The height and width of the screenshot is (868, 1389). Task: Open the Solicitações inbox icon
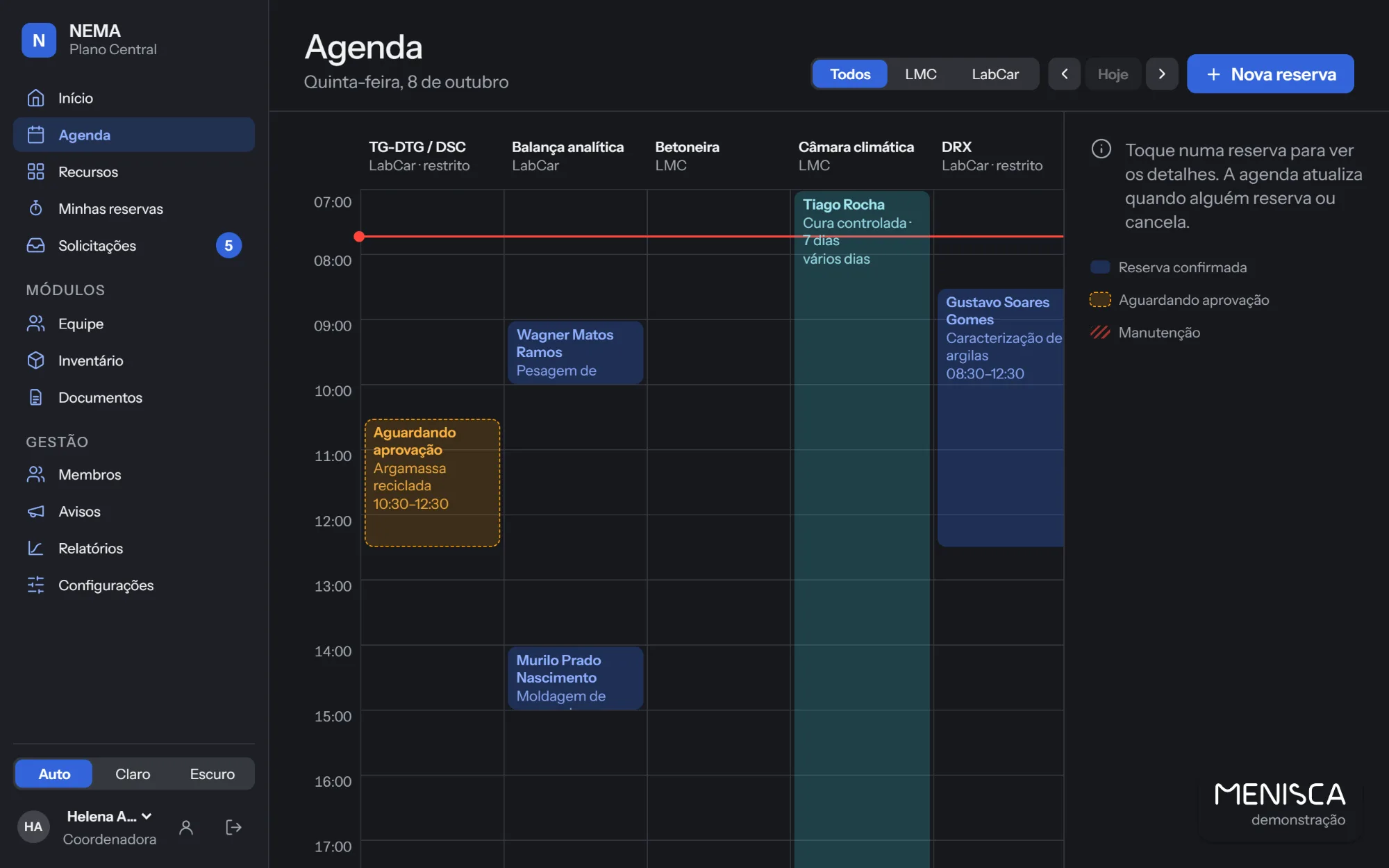click(35, 245)
